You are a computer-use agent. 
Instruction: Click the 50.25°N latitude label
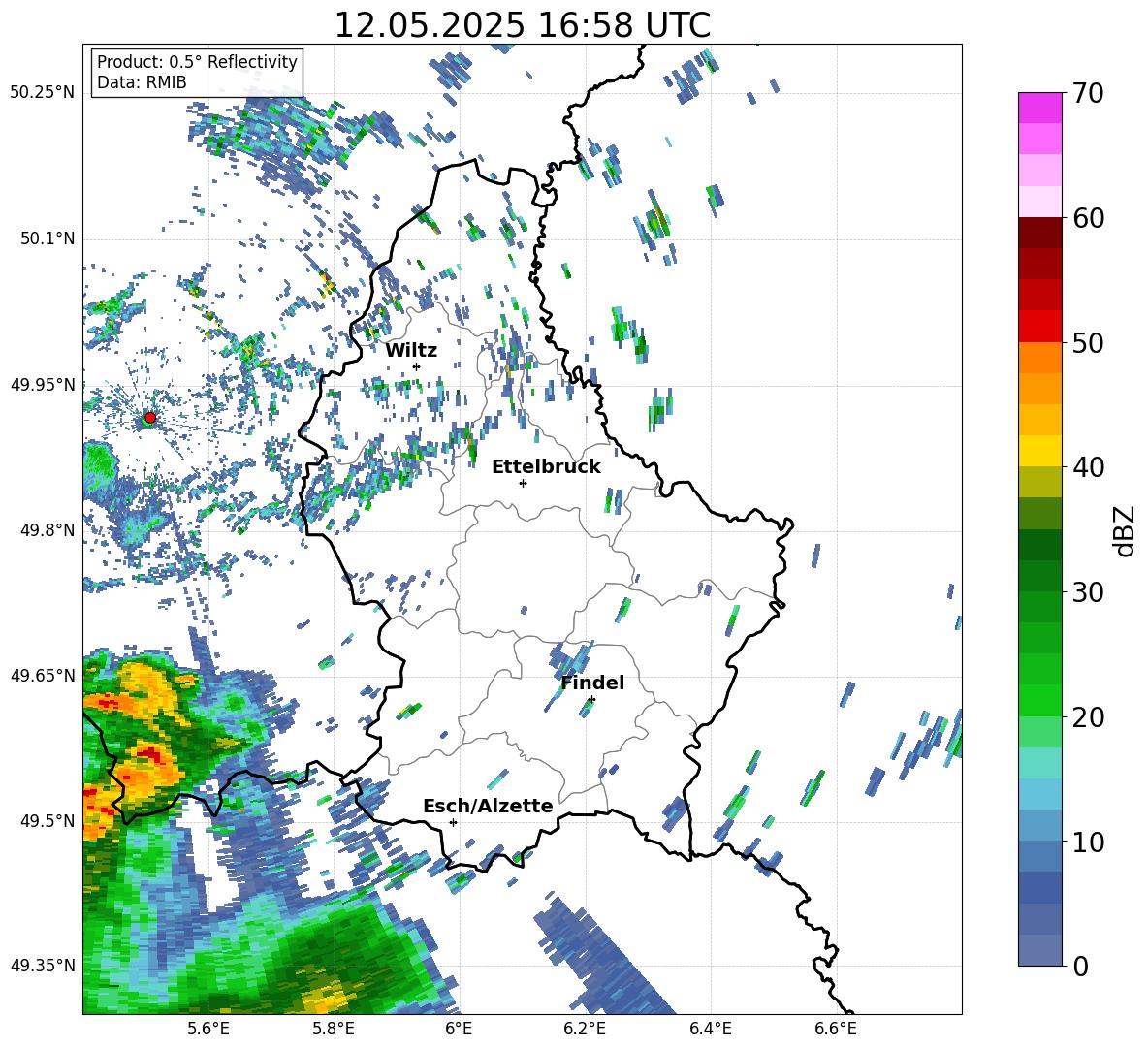point(43,93)
